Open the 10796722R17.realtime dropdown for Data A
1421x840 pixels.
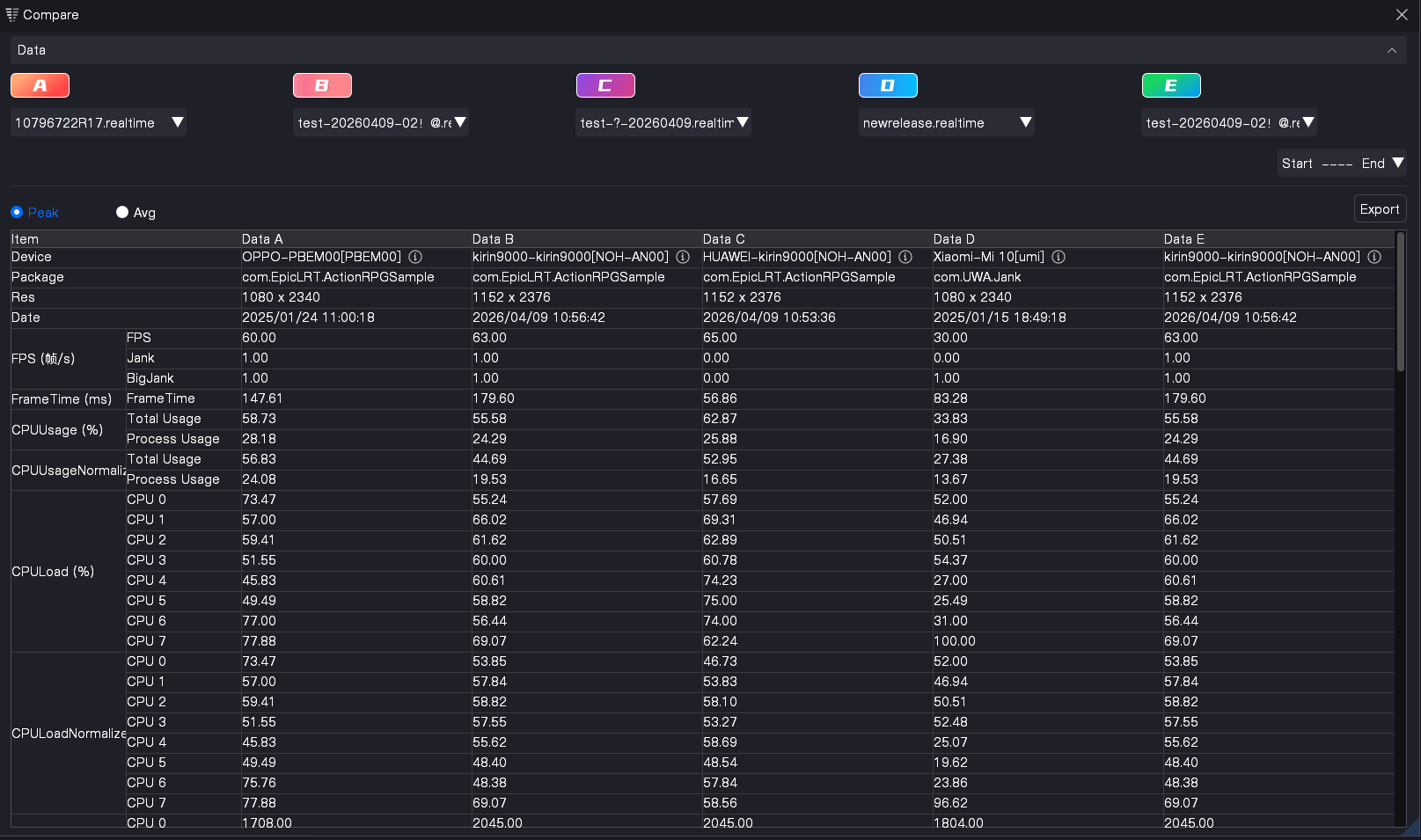coord(99,122)
